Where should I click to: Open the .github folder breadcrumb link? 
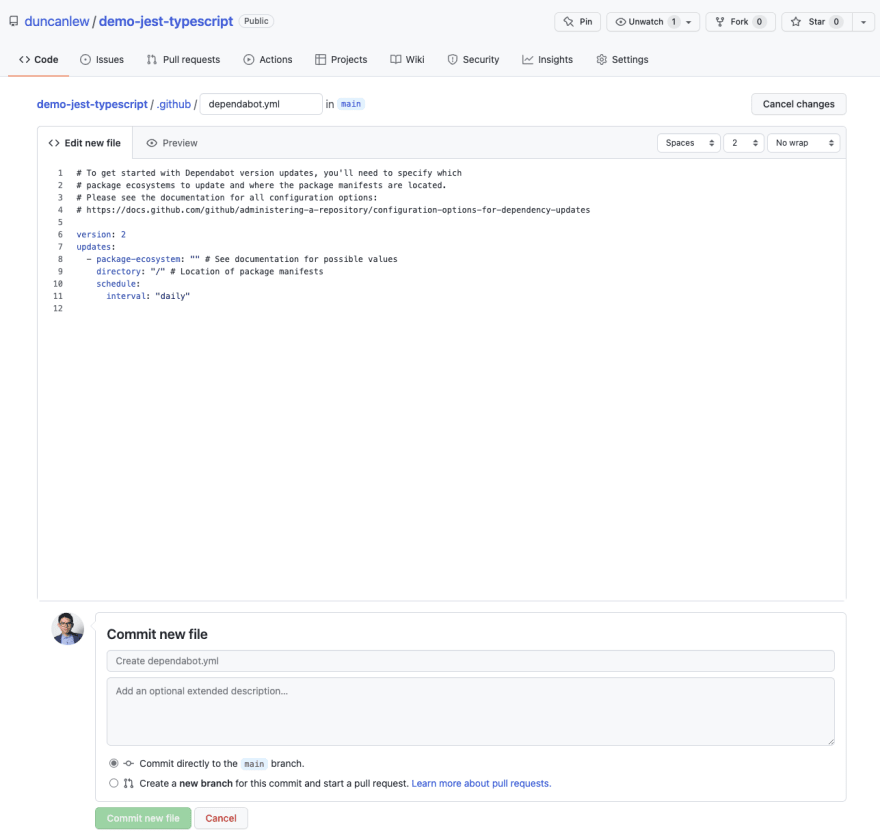coord(174,104)
